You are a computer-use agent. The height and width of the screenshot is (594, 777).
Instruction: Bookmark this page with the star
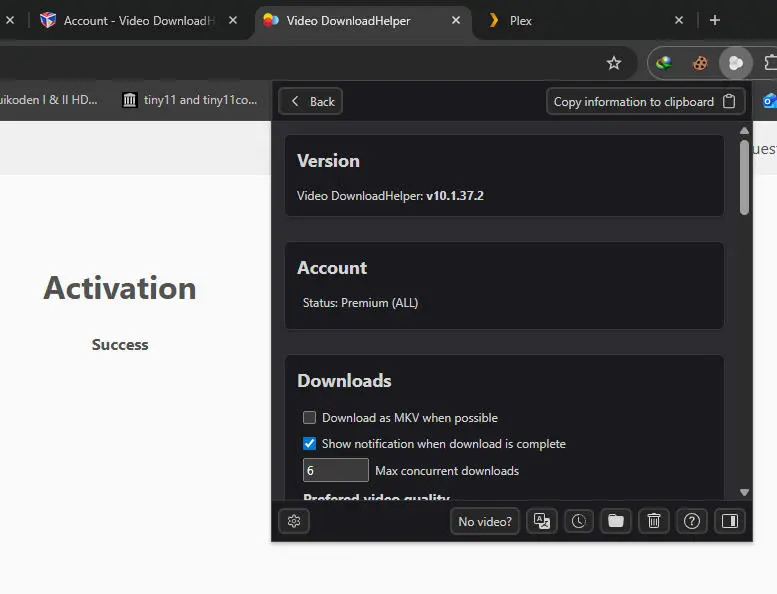point(613,63)
